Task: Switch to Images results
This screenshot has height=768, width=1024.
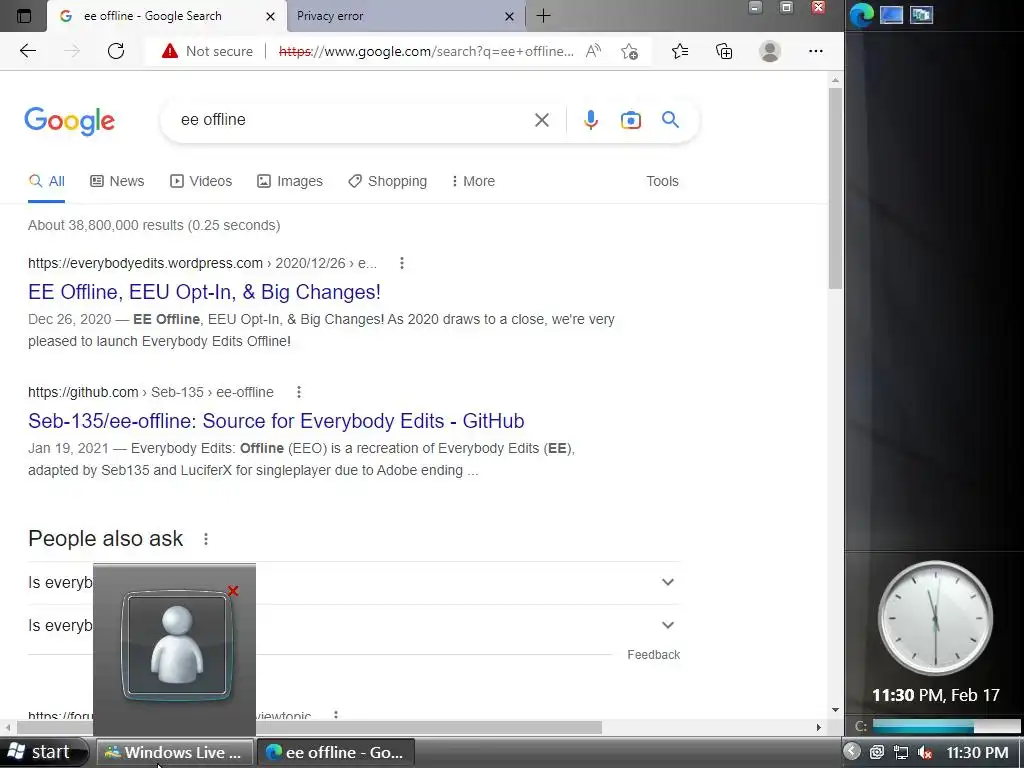Action: point(290,181)
